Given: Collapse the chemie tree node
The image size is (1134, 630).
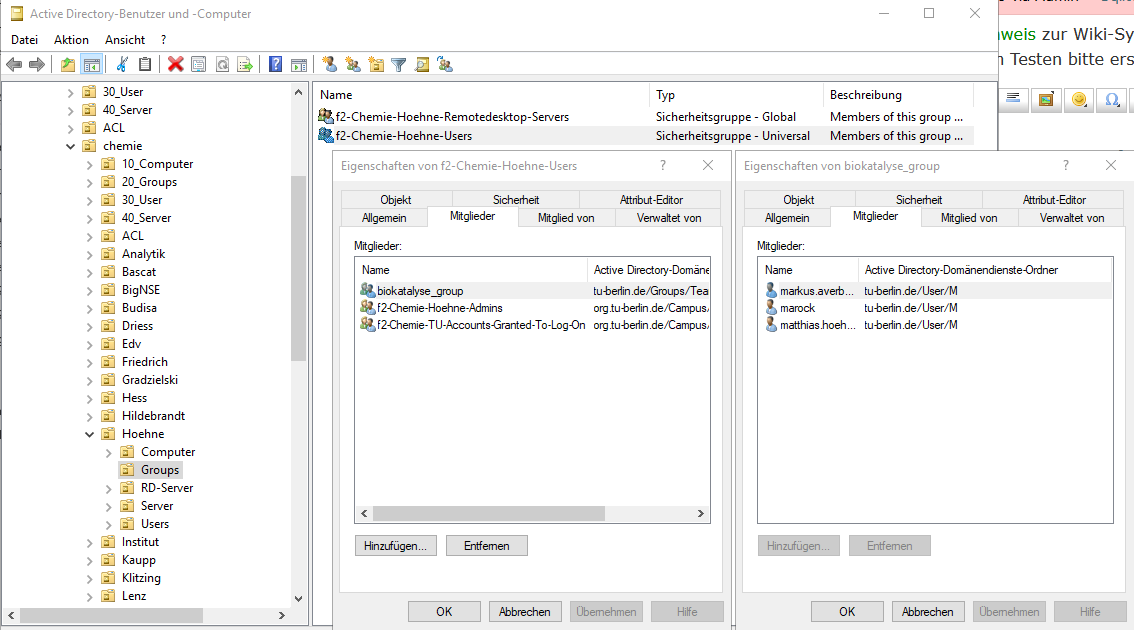Looking at the screenshot, I should click(70, 146).
